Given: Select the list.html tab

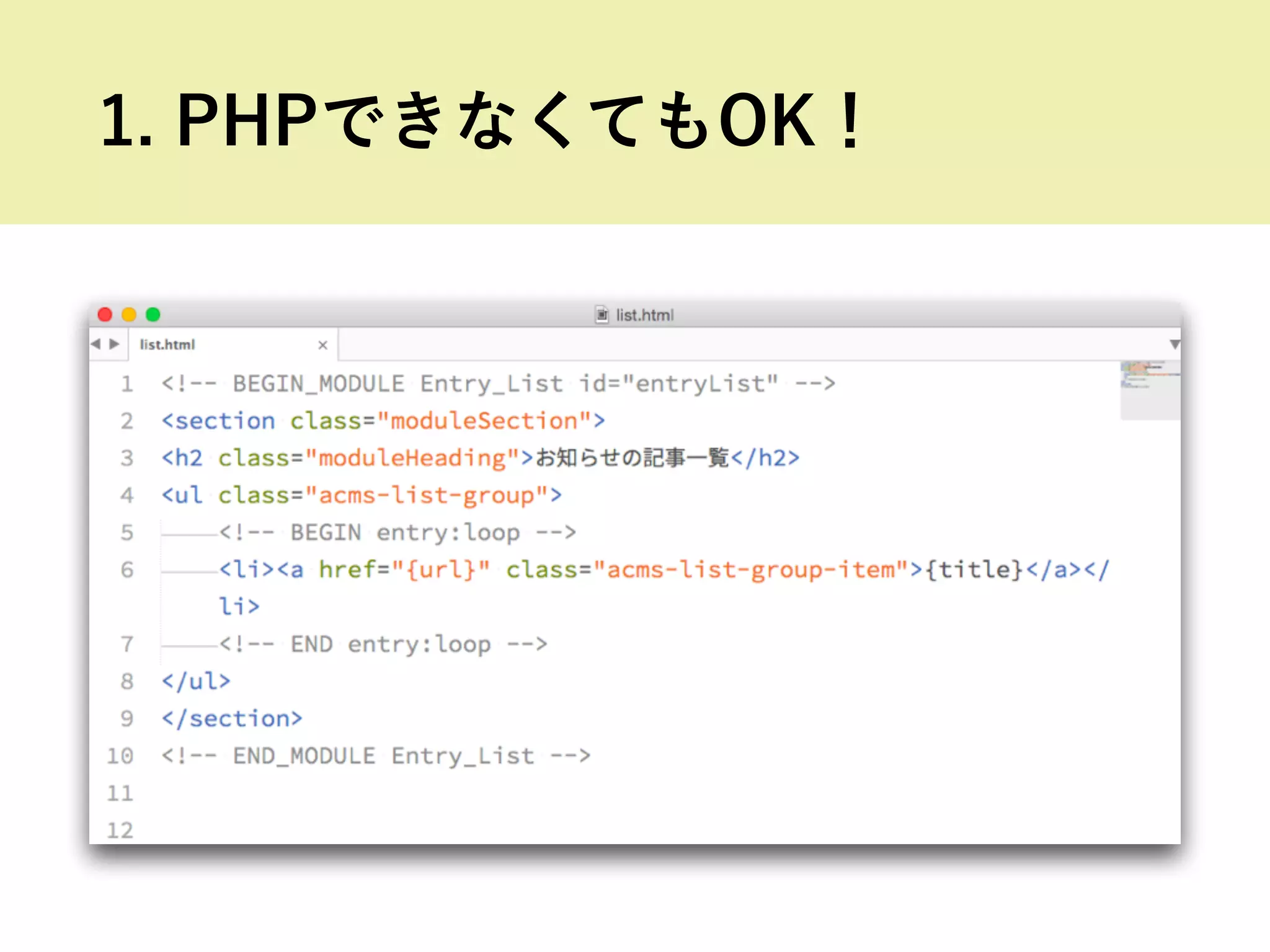Looking at the screenshot, I should (233, 345).
